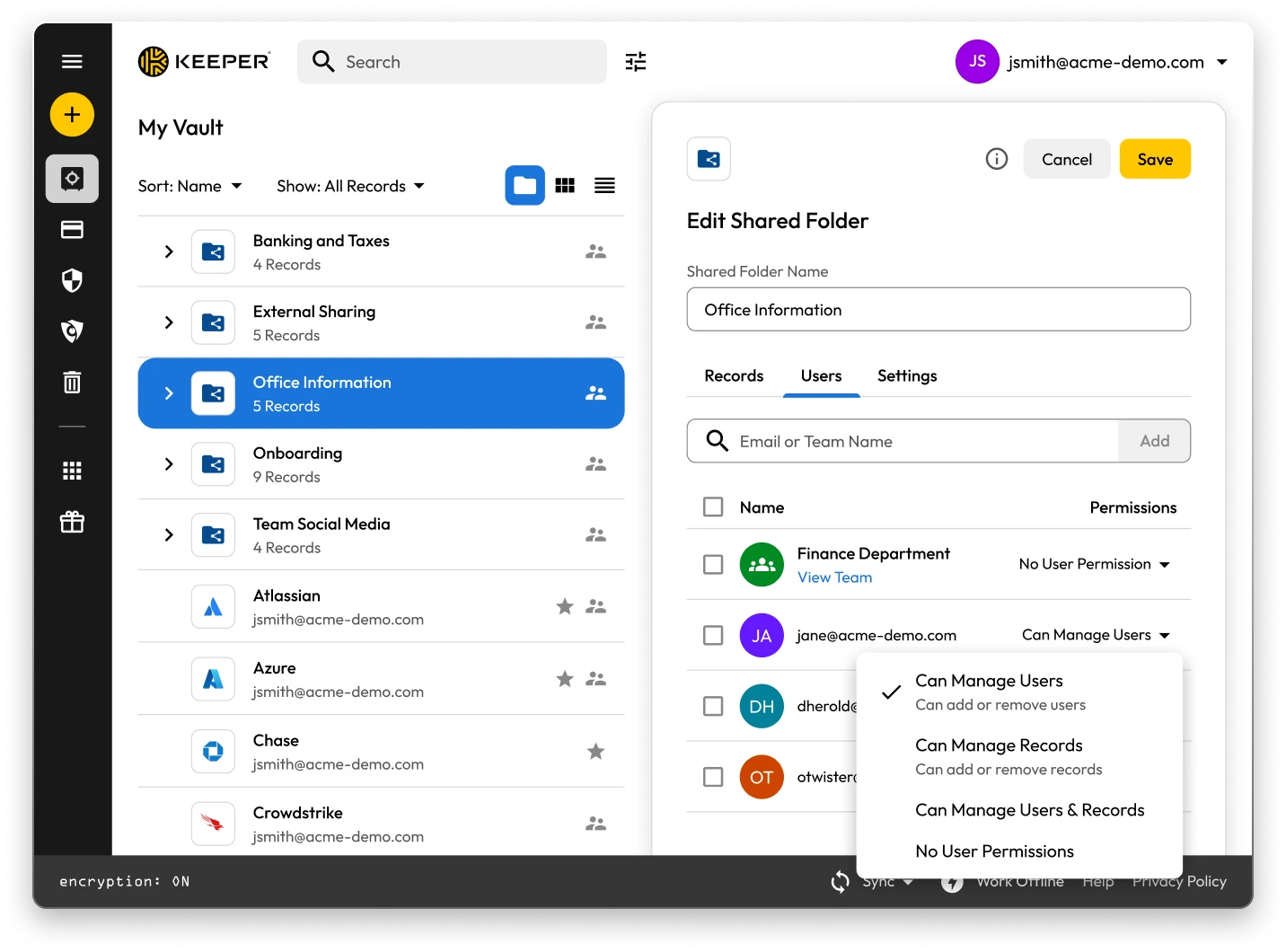Expand the Onboarding folder

coord(168,464)
